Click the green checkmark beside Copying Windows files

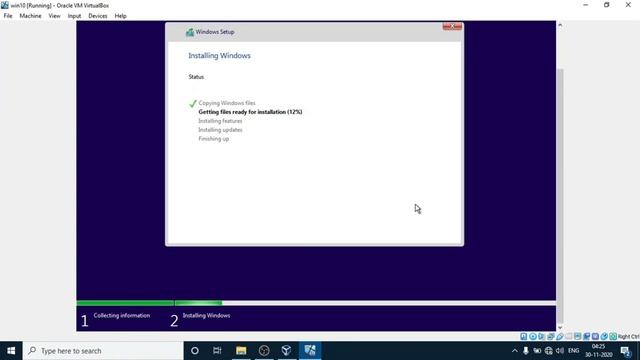pos(193,104)
